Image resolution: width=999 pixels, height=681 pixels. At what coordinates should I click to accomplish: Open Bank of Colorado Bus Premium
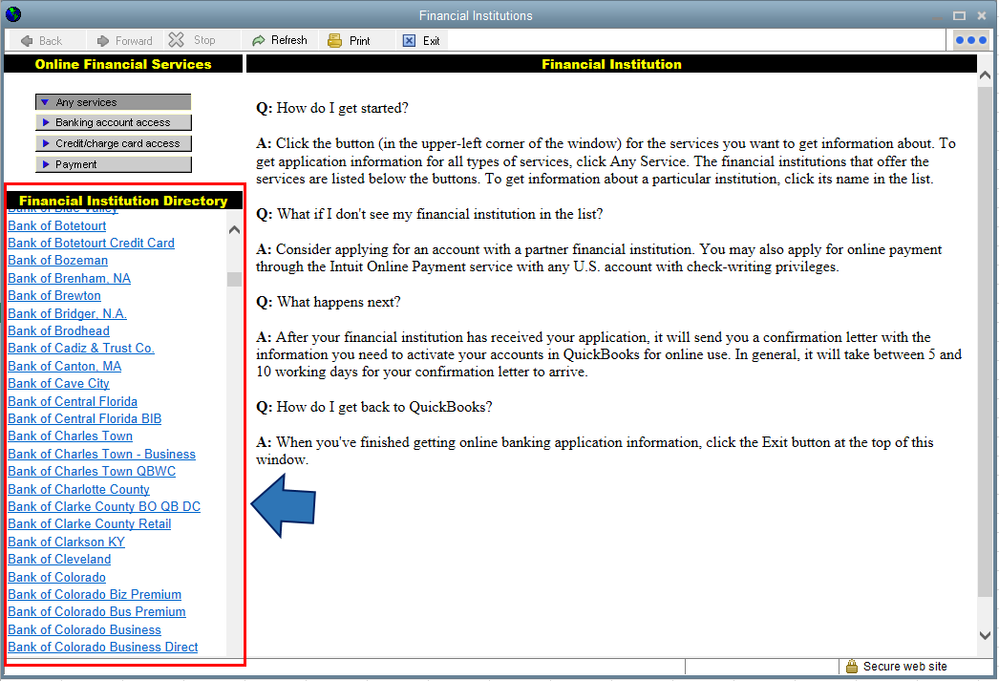(x=97, y=612)
